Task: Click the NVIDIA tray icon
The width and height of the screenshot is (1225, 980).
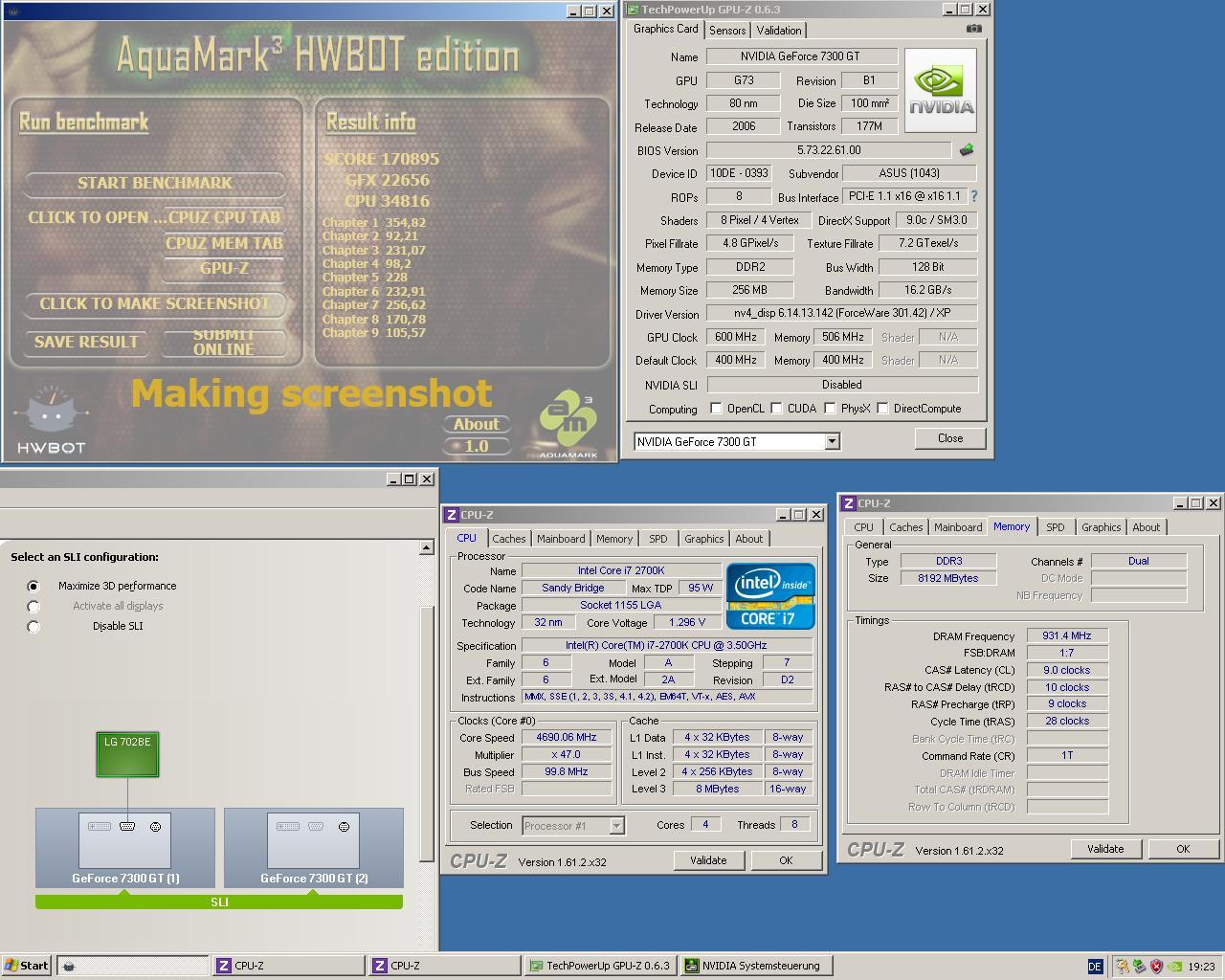Action: 1174,966
